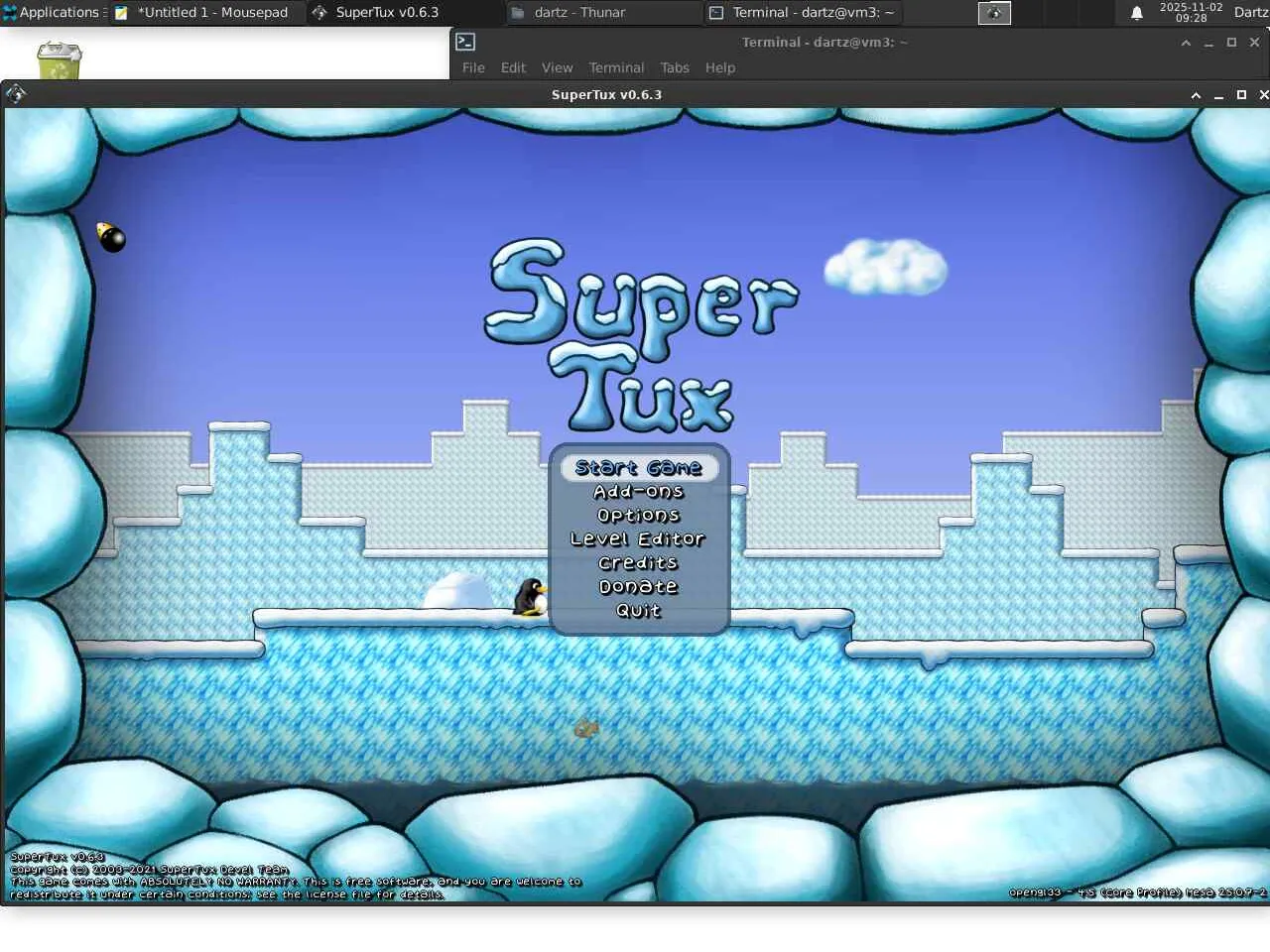Open the Terminal window's Help menu
This screenshot has width=1270, height=952.
(x=720, y=67)
